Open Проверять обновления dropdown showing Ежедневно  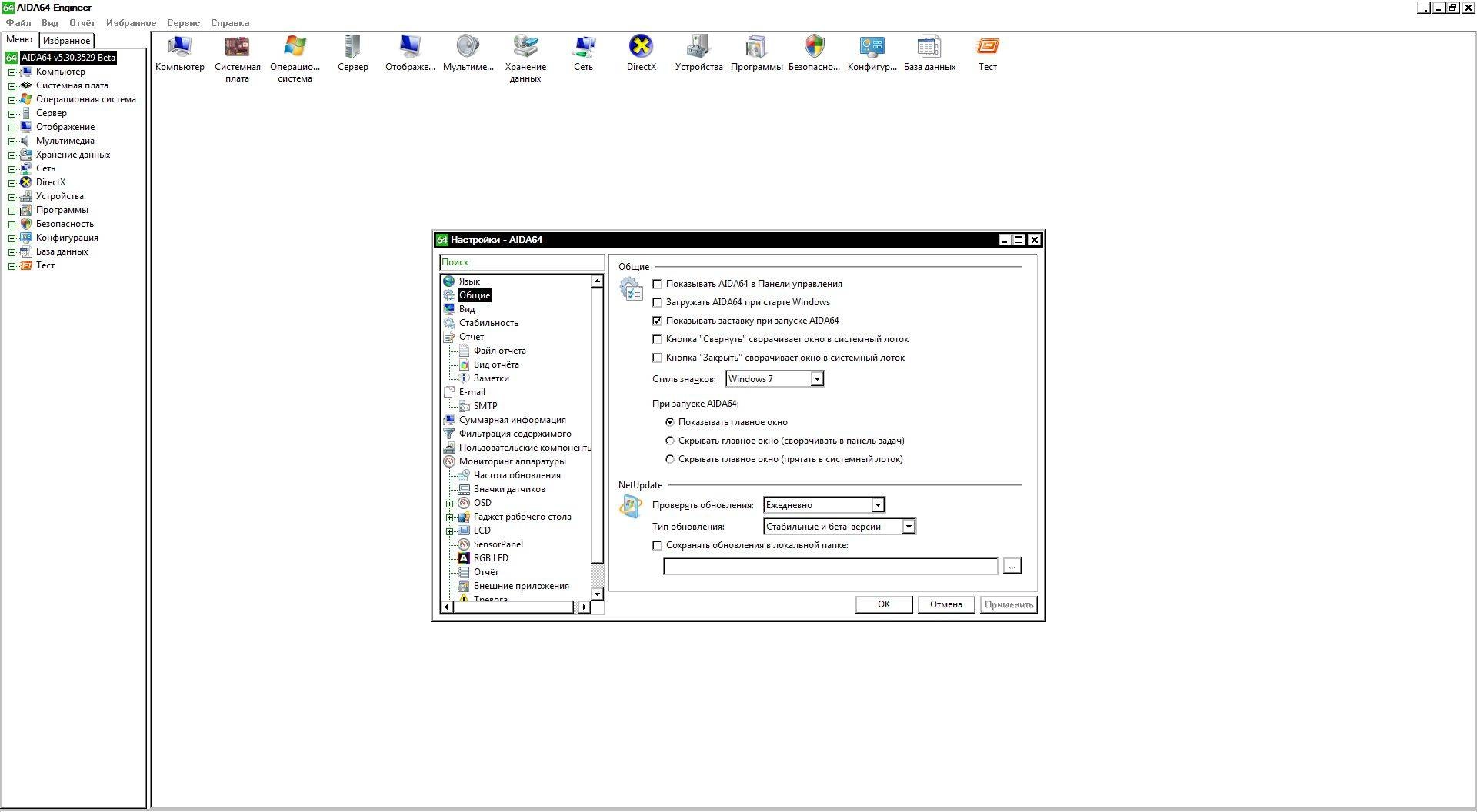coord(824,504)
